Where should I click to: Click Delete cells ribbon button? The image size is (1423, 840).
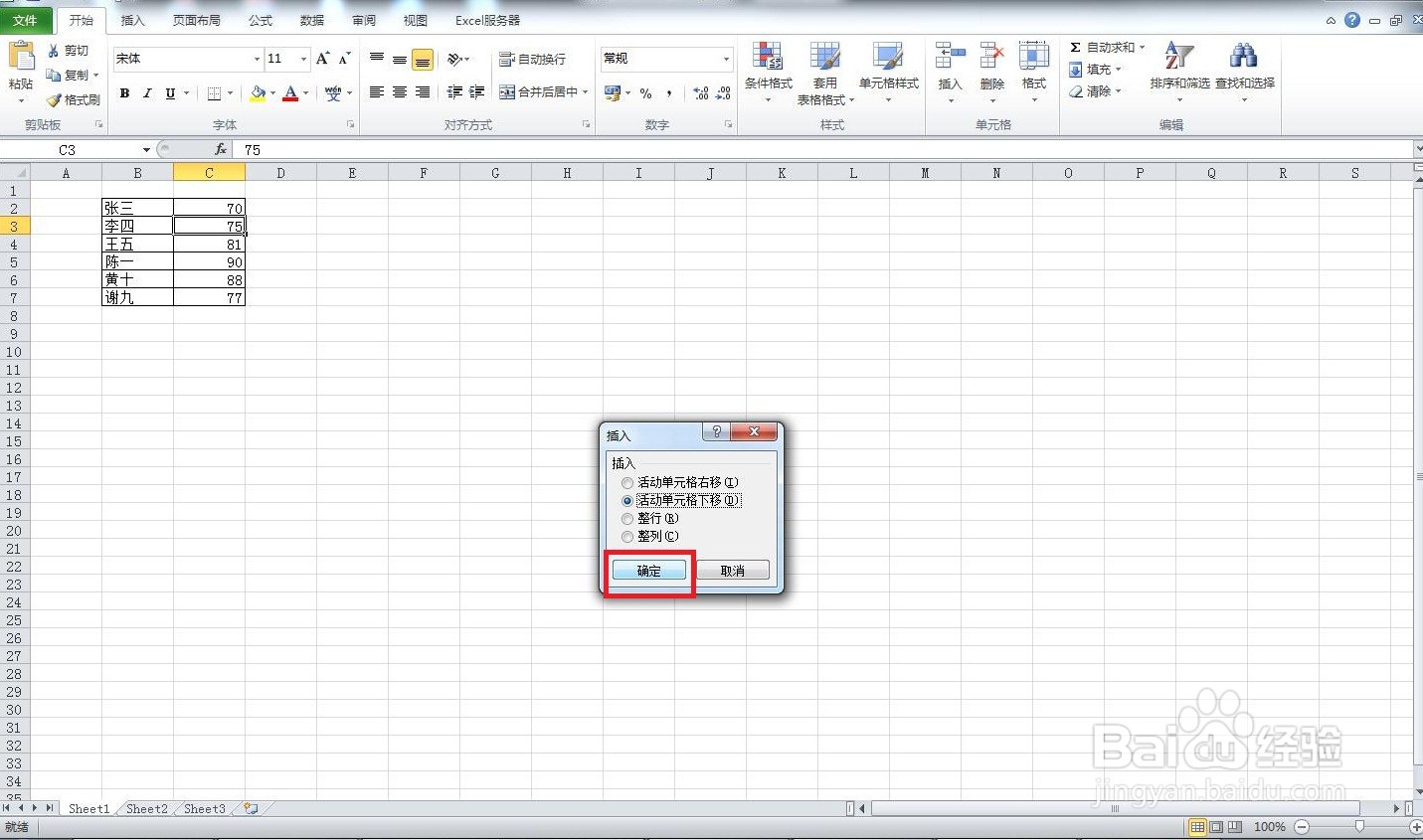(992, 72)
